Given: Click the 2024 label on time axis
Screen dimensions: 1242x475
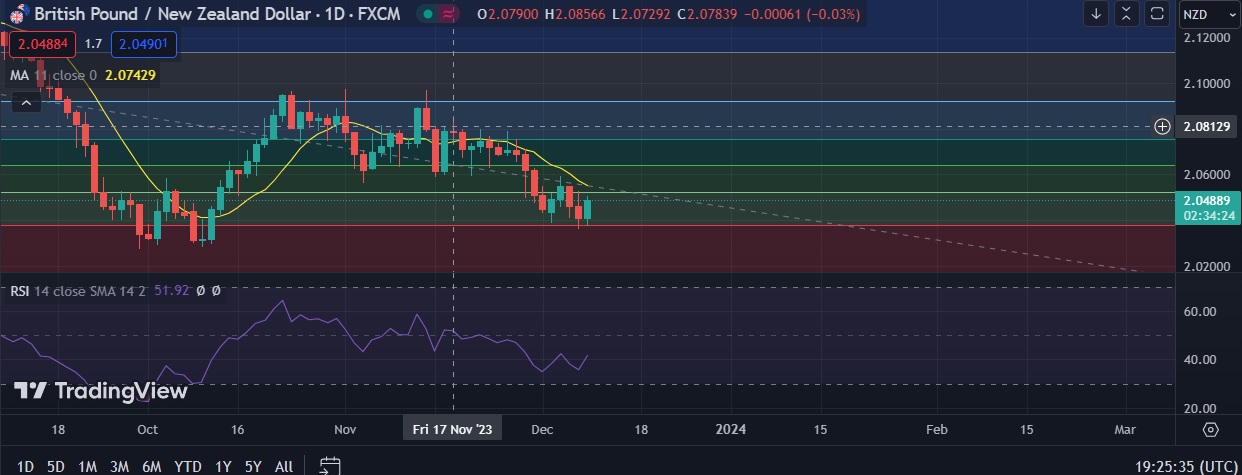Looking at the screenshot, I should click(732, 429).
